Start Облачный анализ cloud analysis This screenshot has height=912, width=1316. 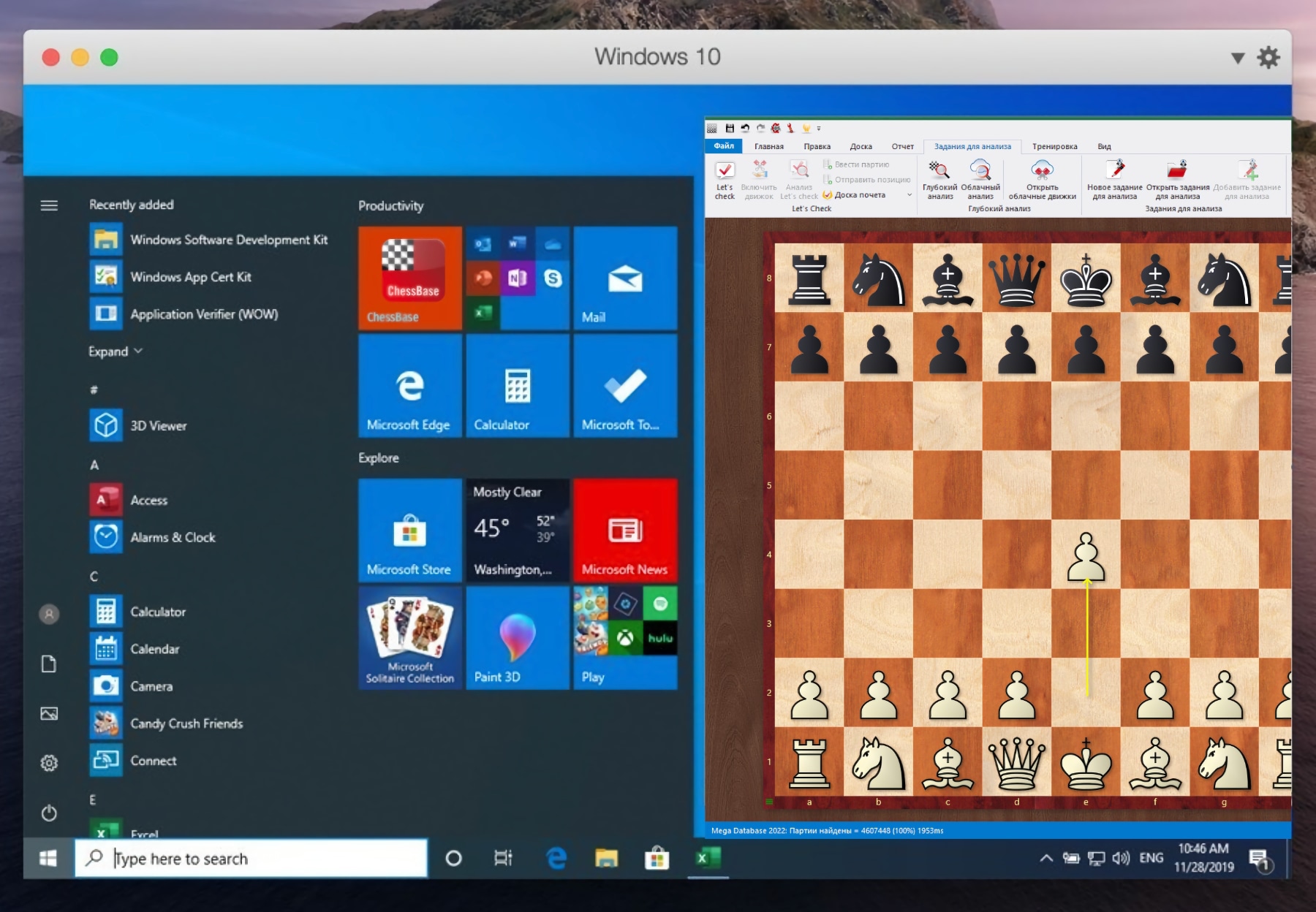point(980,179)
